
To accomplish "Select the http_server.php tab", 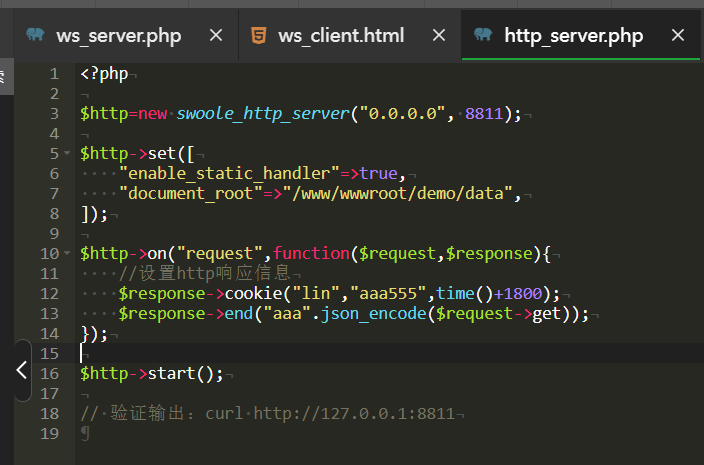I will [581, 35].
